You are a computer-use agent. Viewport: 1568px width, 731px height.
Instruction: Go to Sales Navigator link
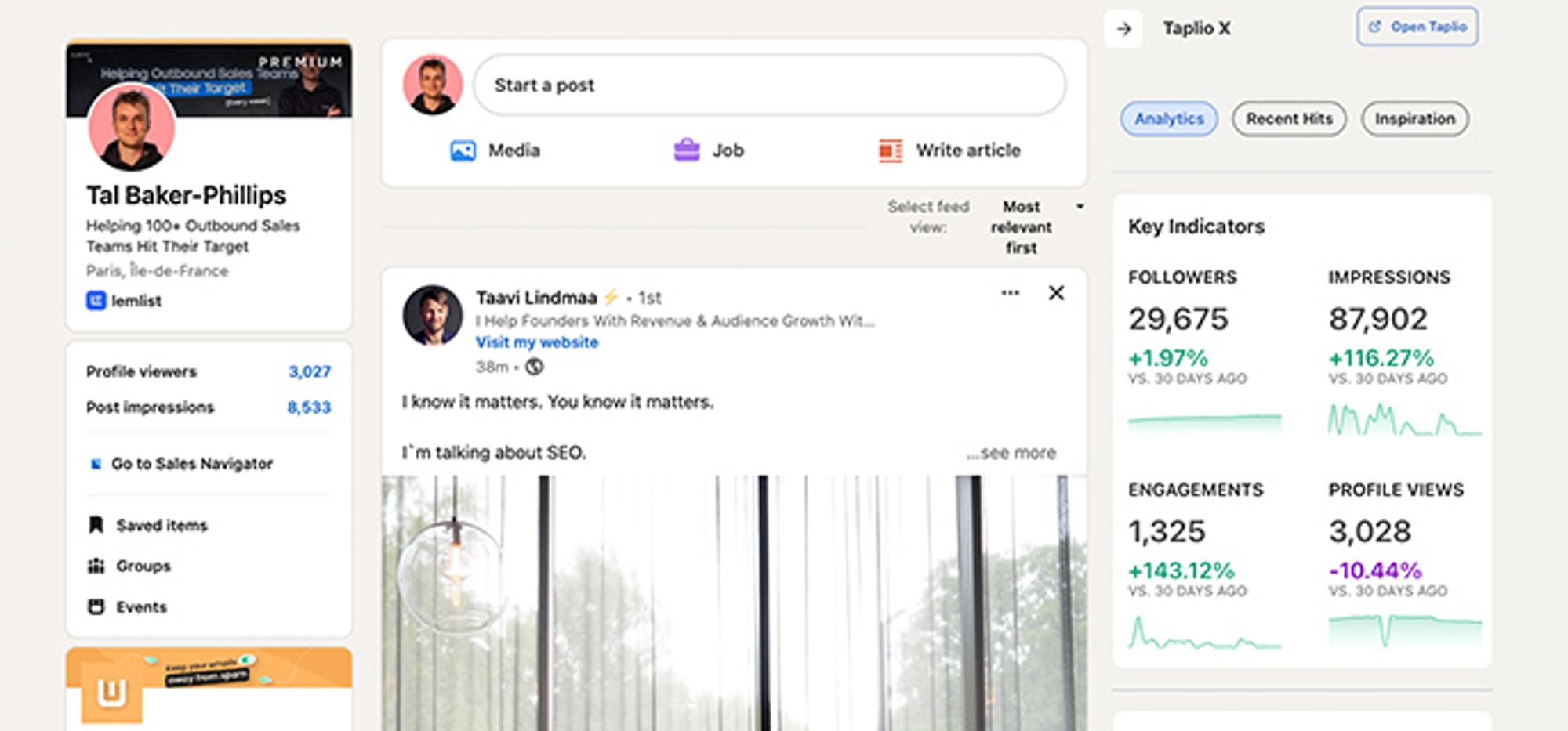192,464
